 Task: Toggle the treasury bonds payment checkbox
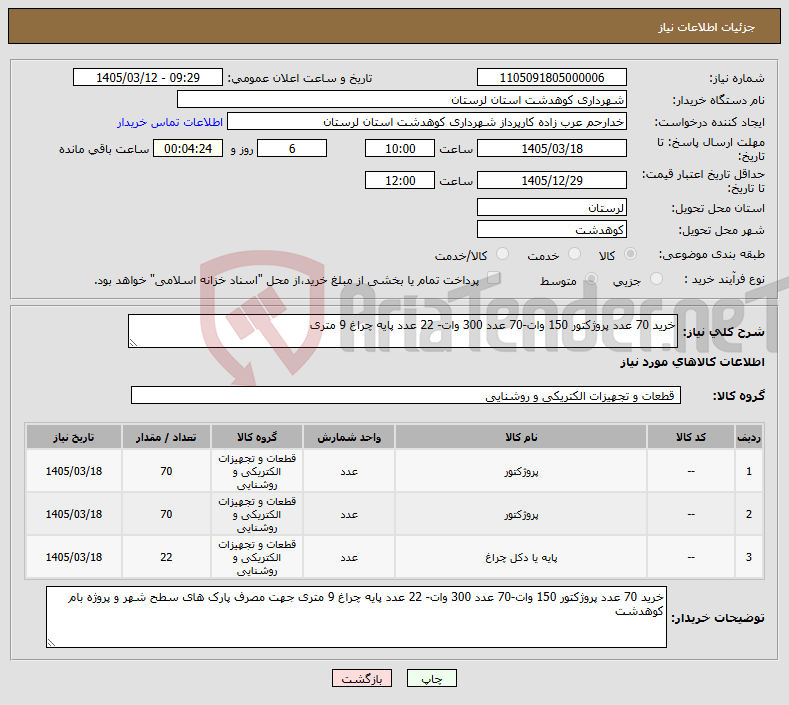[494, 278]
